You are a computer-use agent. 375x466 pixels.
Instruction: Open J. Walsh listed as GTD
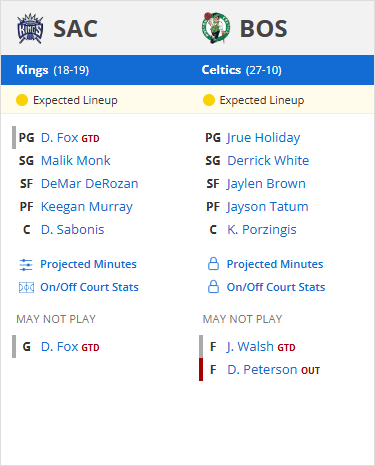coord(250,347)
